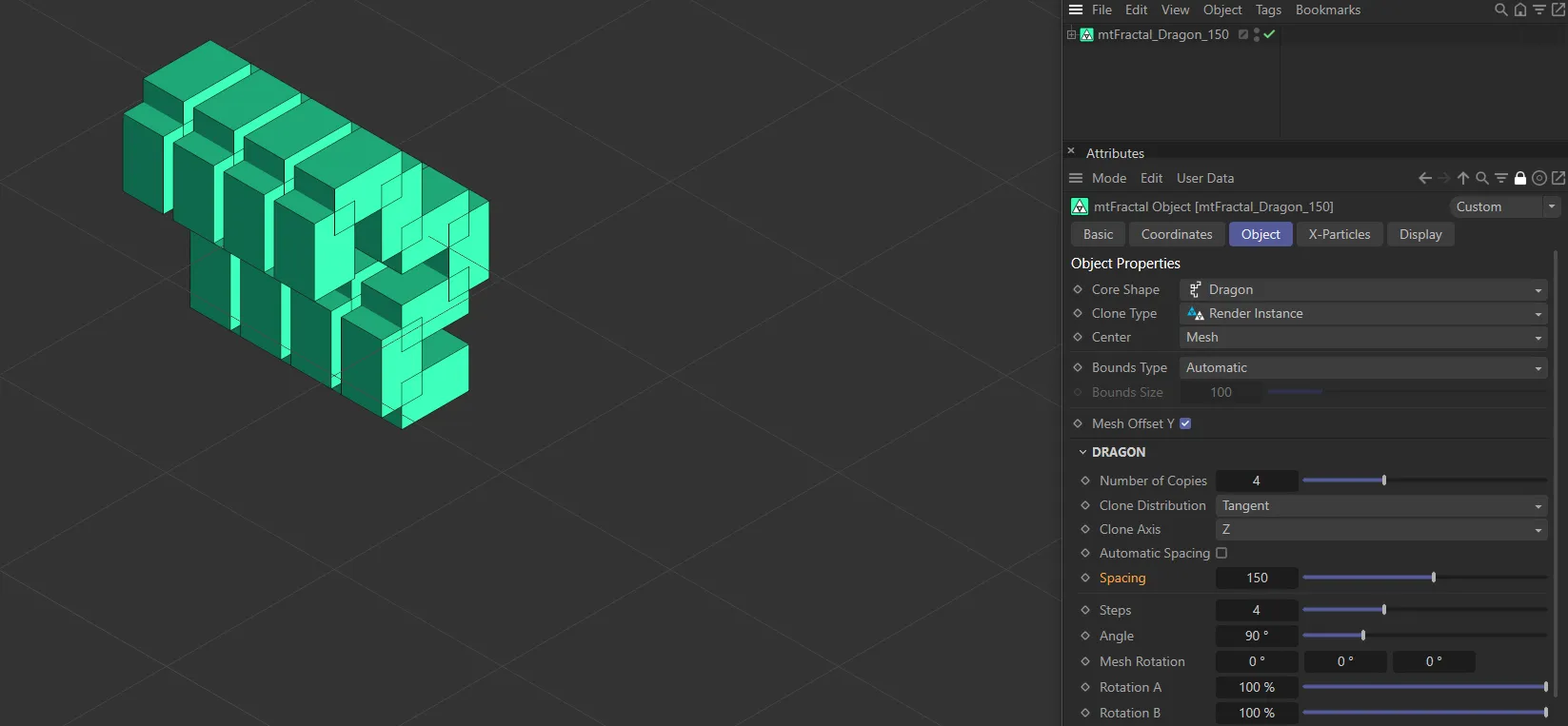Uncheck the Mesh Offset Y checkbox
Viewport: 1568px width, 726px height.
1185,423
